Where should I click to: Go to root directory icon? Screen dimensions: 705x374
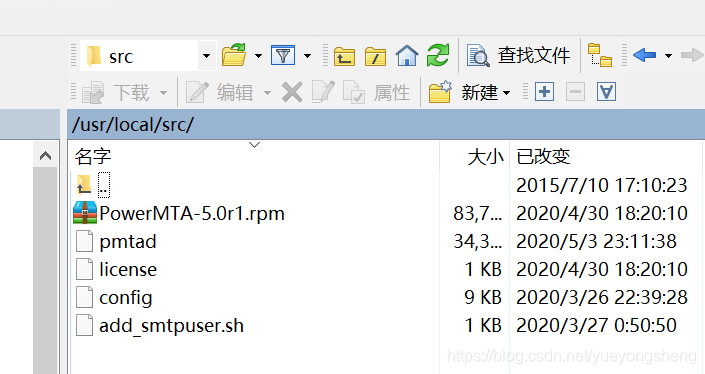pos(375,56)
